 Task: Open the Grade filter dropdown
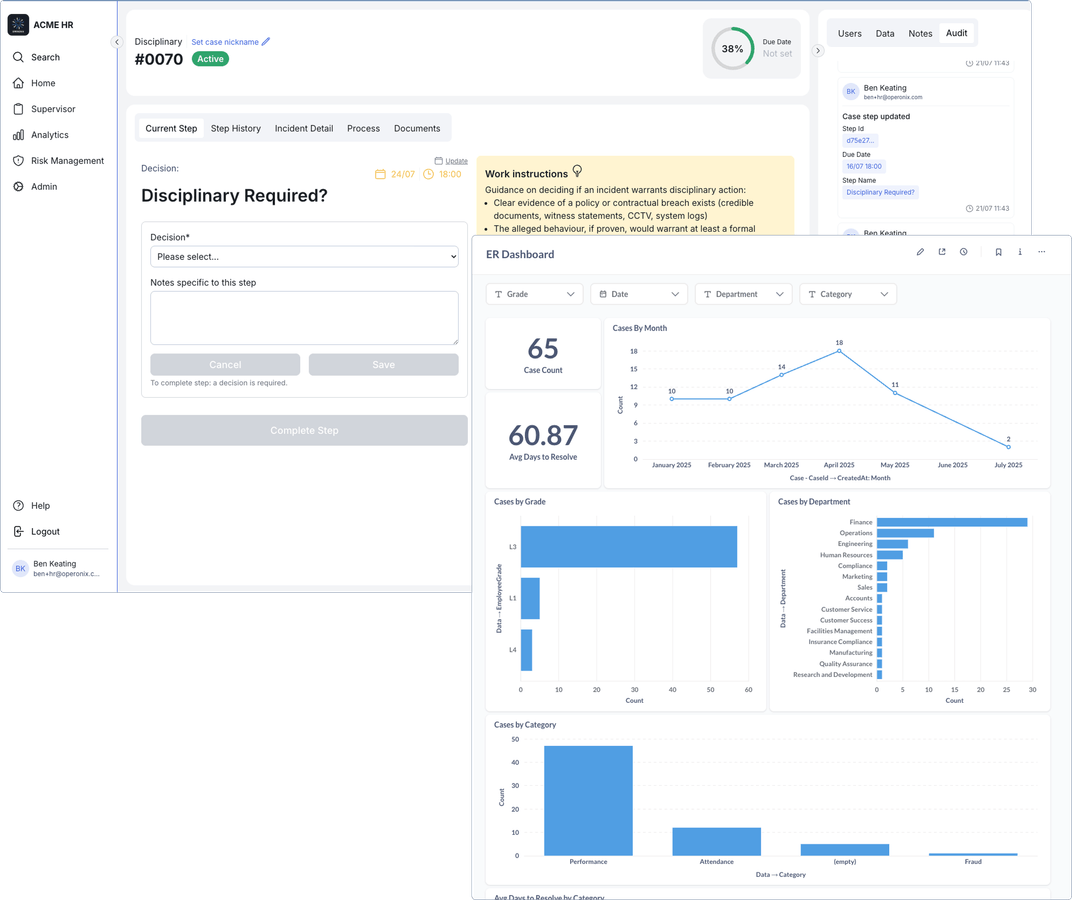click(534, 294)
